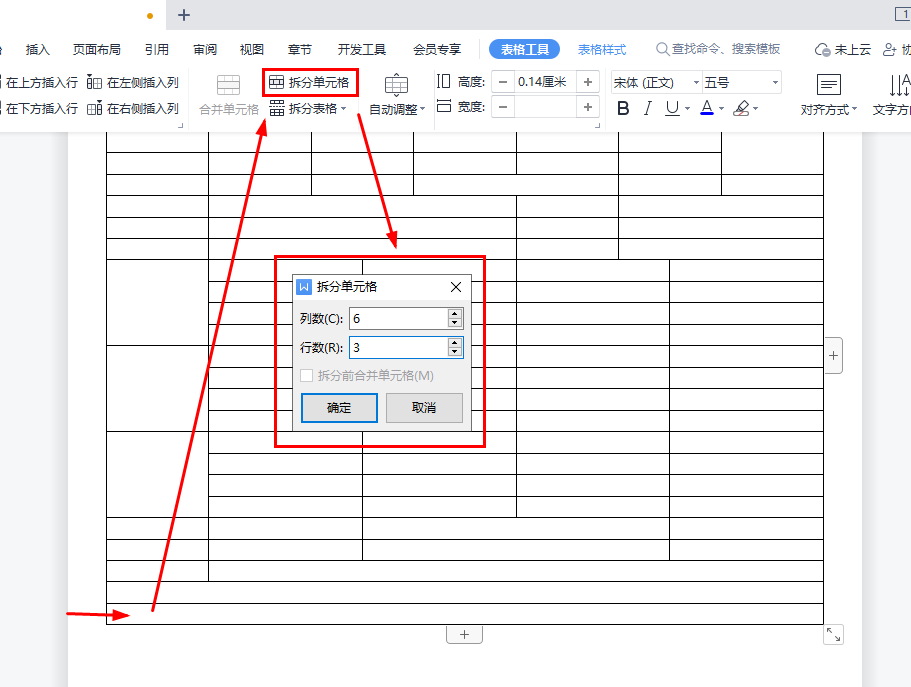Switch to the Page Layout (页面布局) tab
The width and height of the screenshot is (911, 687).
pos(96,49)
